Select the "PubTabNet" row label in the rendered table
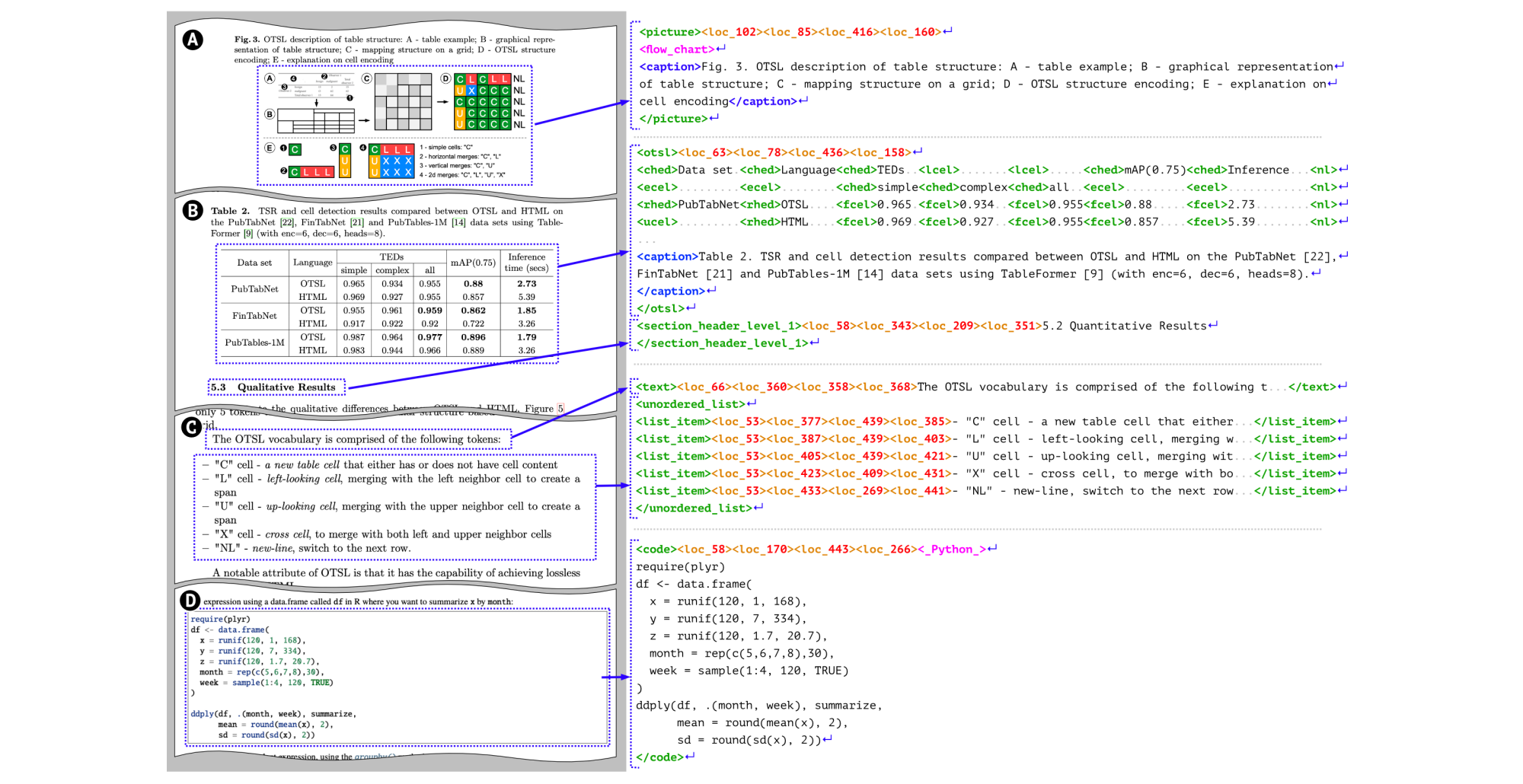This screenshot has height=784, width=1523. pyautogui.click(x=254, y=289)
